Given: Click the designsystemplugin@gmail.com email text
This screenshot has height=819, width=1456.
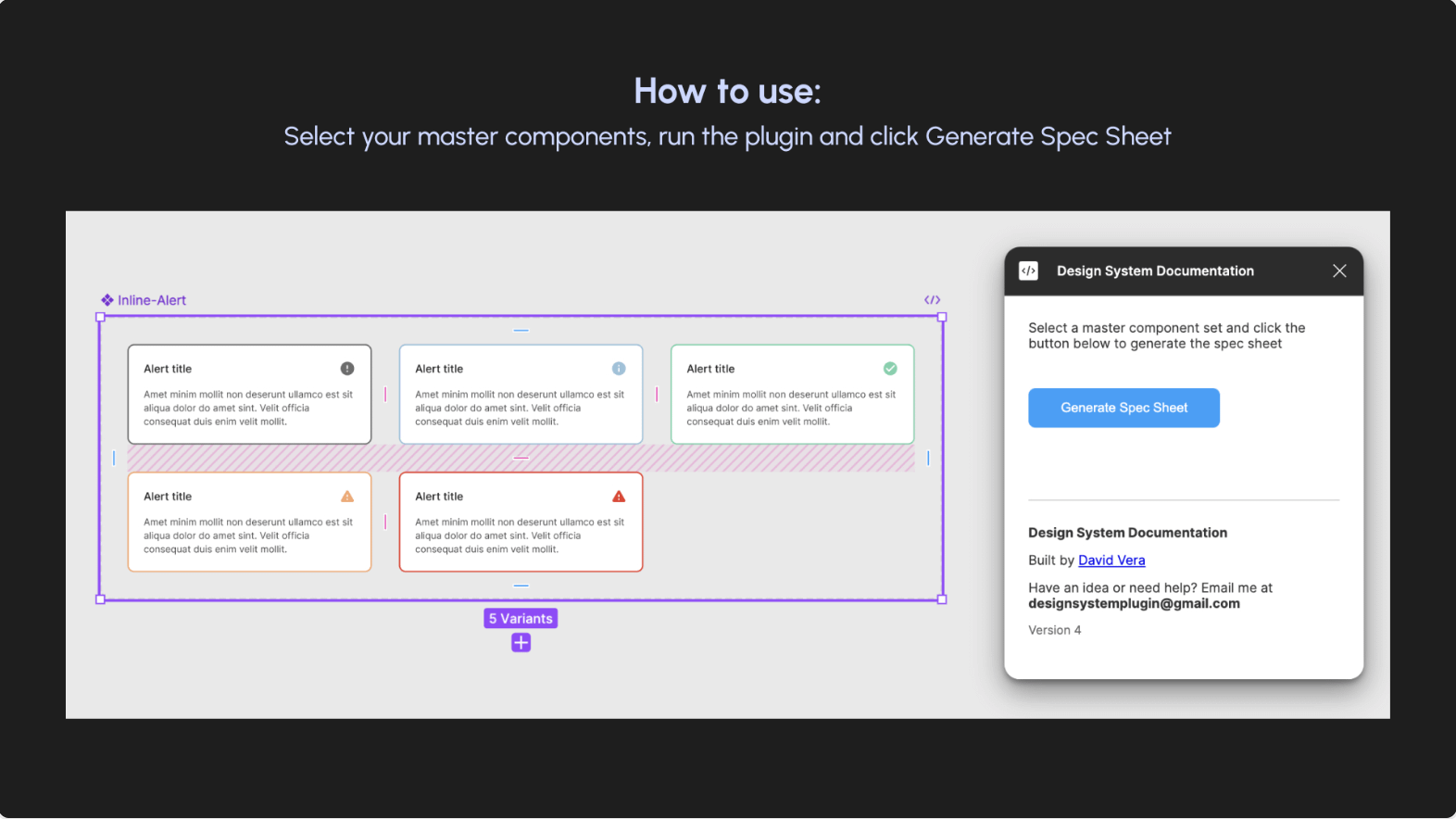Looking at the screenshot, I should click(x=1134, y=604).
